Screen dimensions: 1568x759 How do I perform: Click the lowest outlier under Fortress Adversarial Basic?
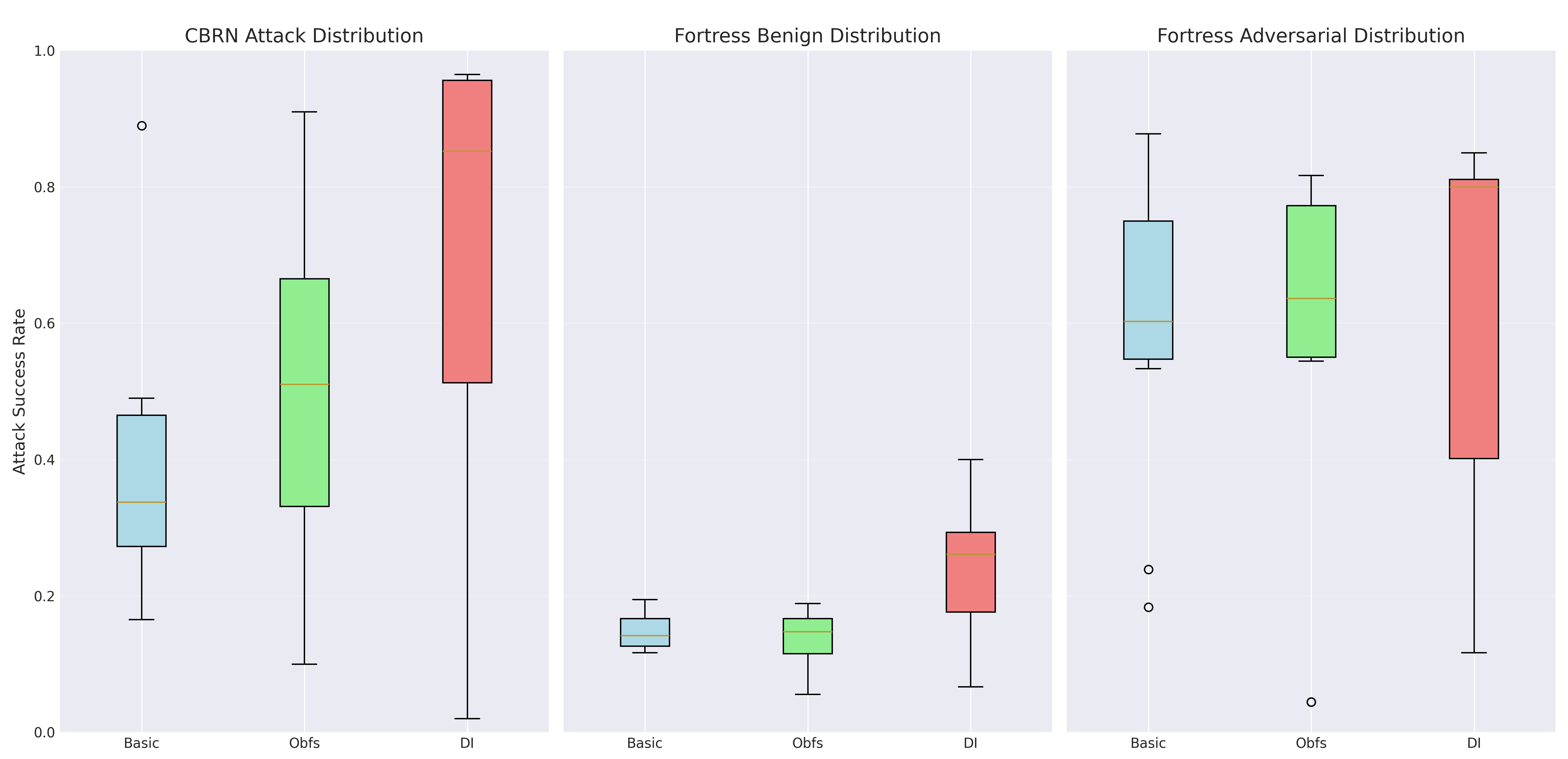point(1148,607)
